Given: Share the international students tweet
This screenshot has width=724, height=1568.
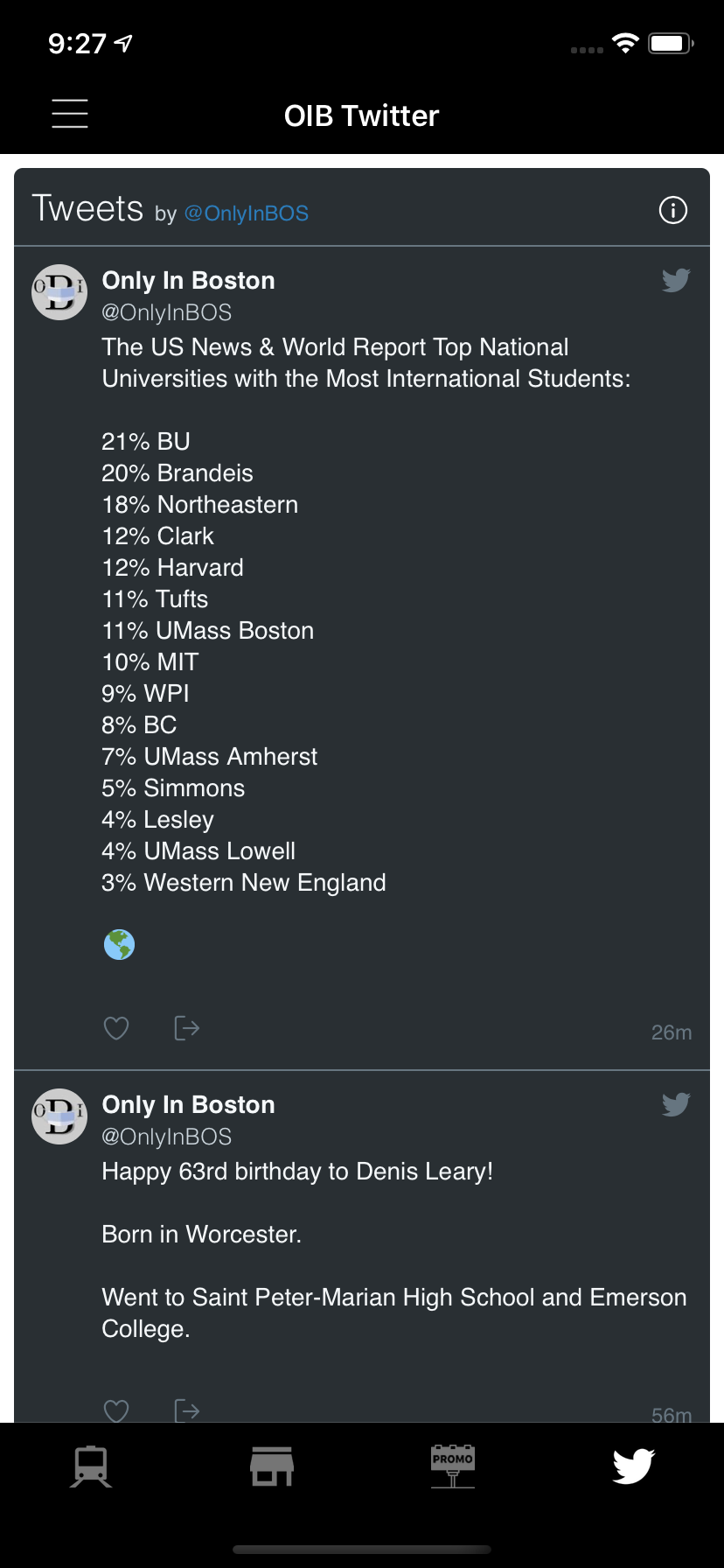Looking at the screenshot, I should [x=186, y=1027].
